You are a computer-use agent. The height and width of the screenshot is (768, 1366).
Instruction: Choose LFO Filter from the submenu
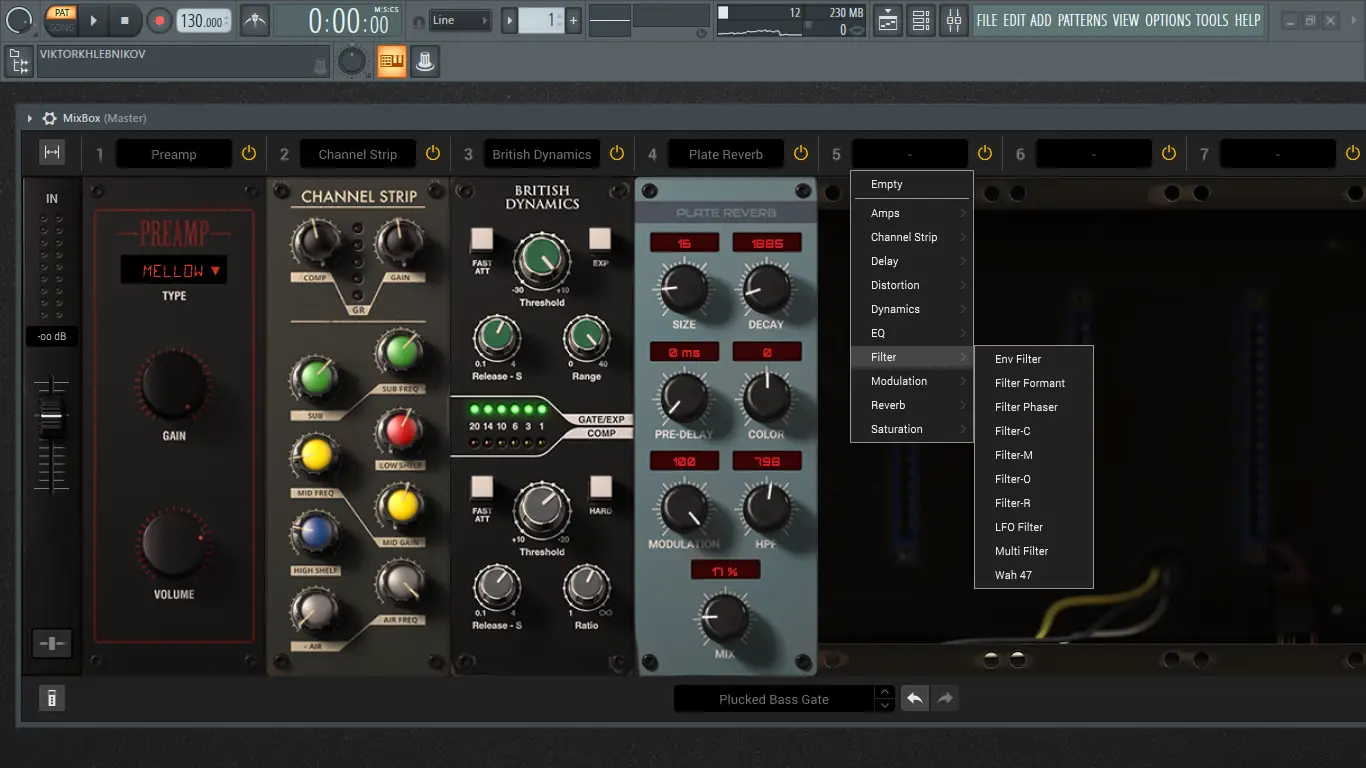1034,527
